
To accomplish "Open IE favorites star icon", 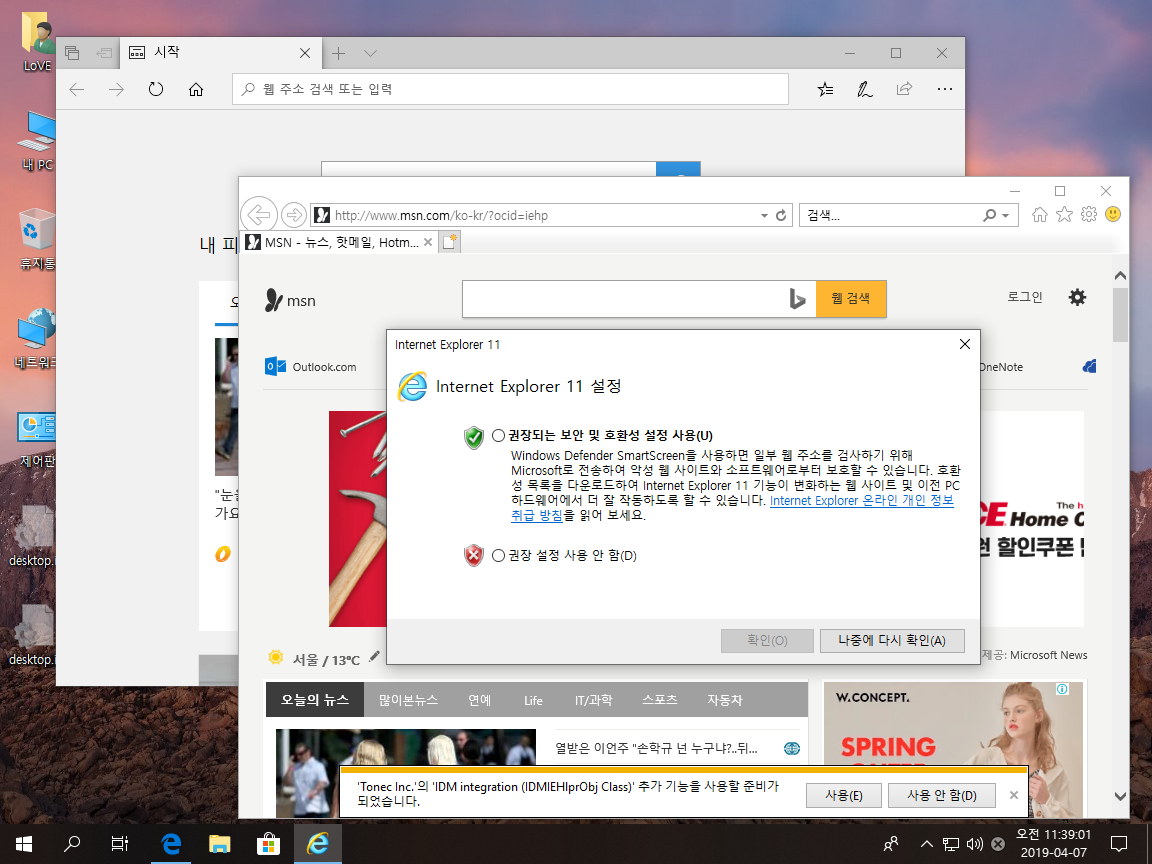I will [x=1064, y=215].
